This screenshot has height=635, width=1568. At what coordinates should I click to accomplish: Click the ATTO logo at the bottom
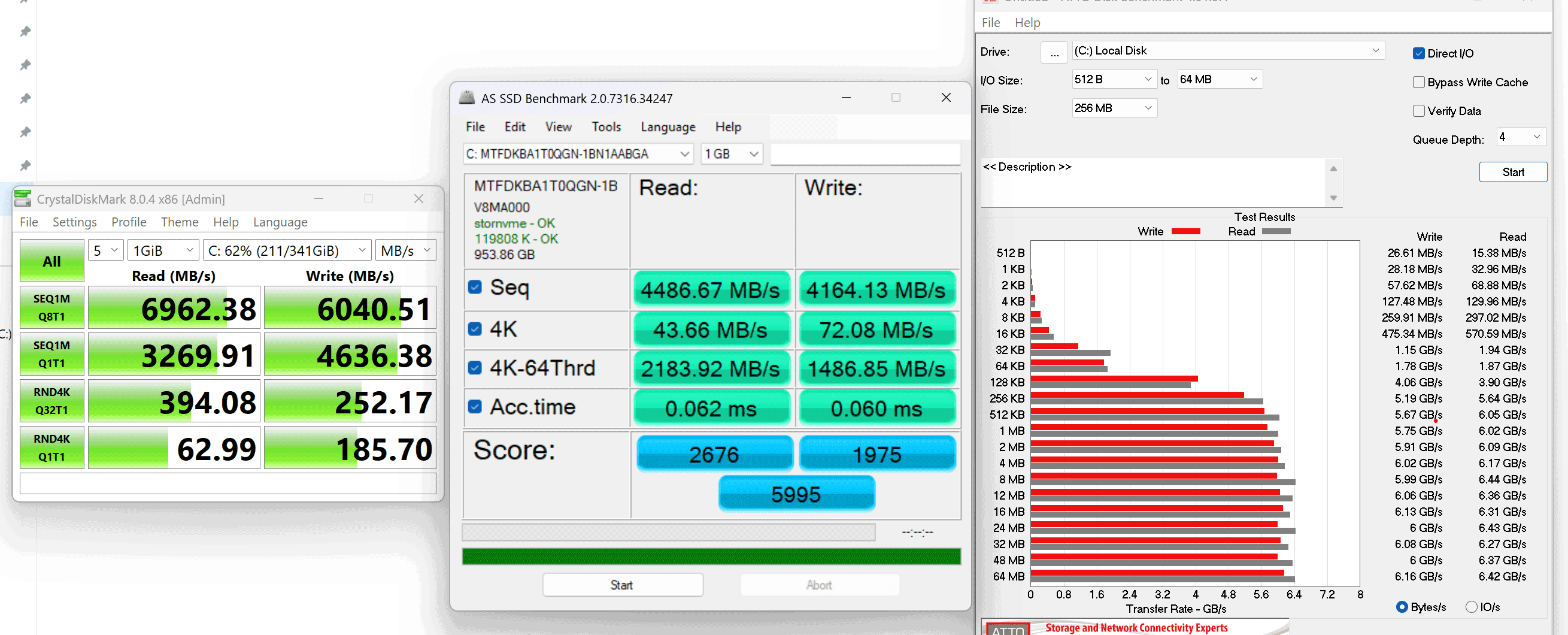click(x=1008, y=630)
